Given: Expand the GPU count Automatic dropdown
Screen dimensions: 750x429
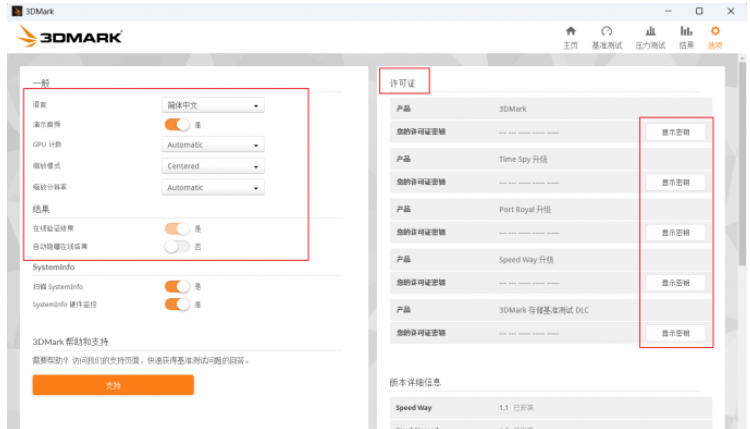Looking at the screenshot, I should click(213, 145).
